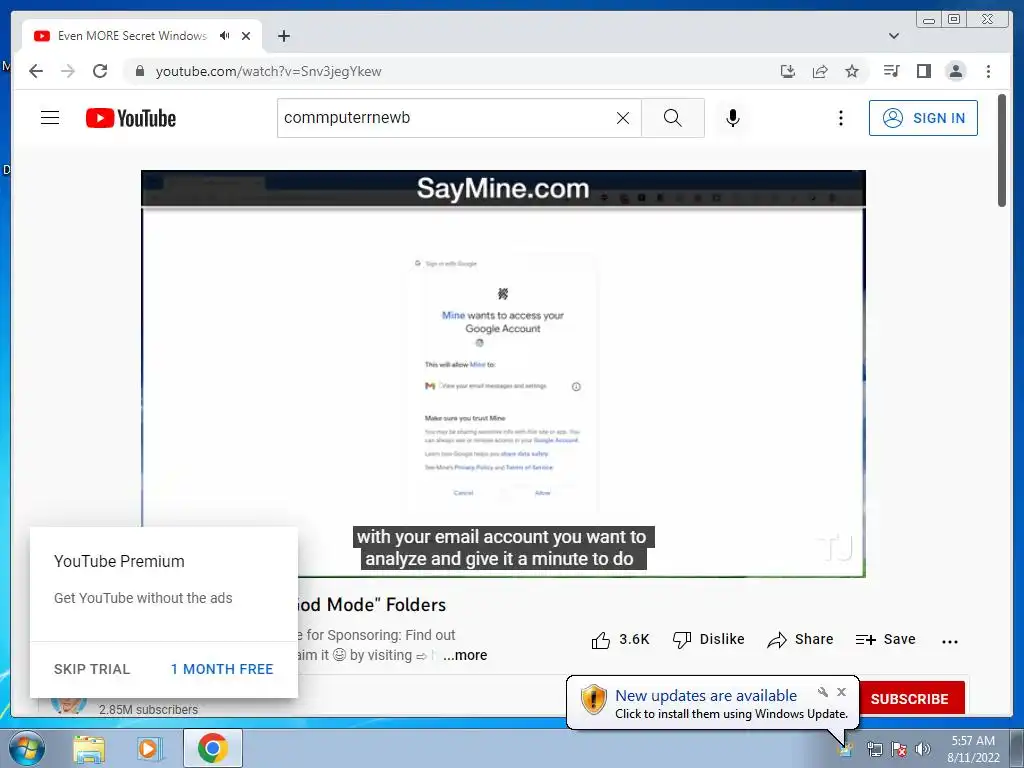
Task: Skip the YouTube Premium trial
Action: [x=92, y=669]
